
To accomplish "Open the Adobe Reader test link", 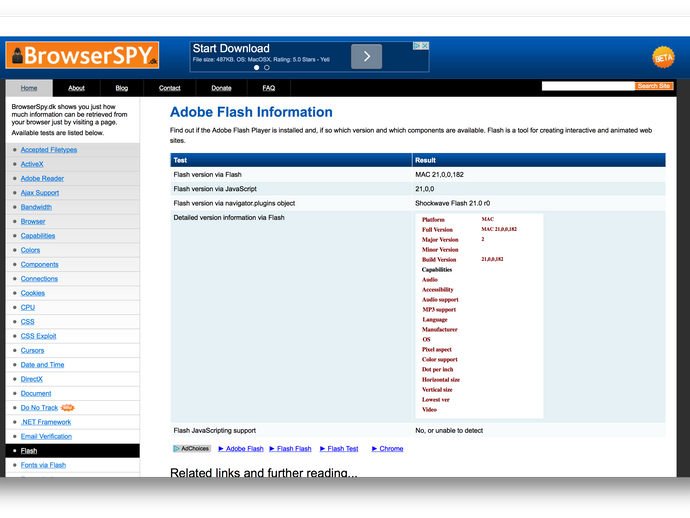I will click(42, 178).
